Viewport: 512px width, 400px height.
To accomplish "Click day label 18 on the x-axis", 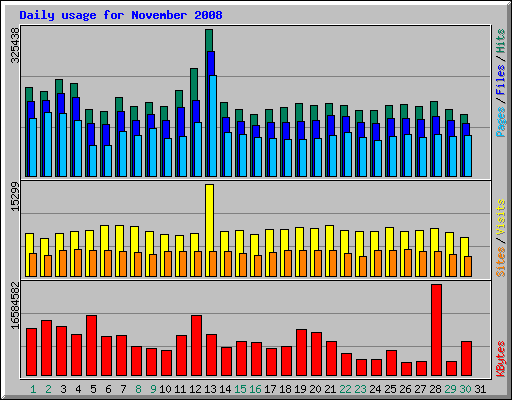I will [285, 389].
